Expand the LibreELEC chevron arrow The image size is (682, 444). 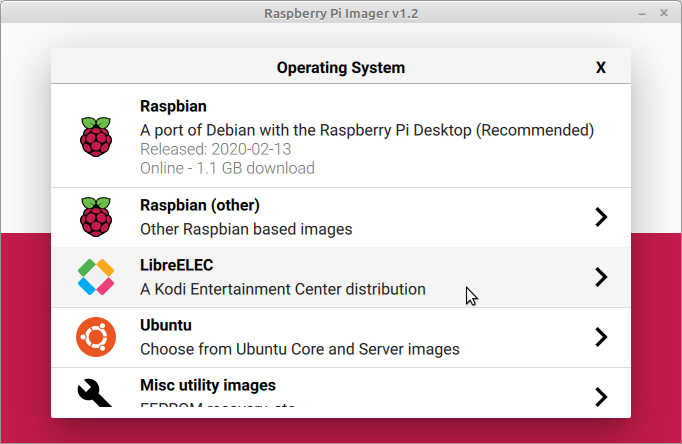[600, 277]
